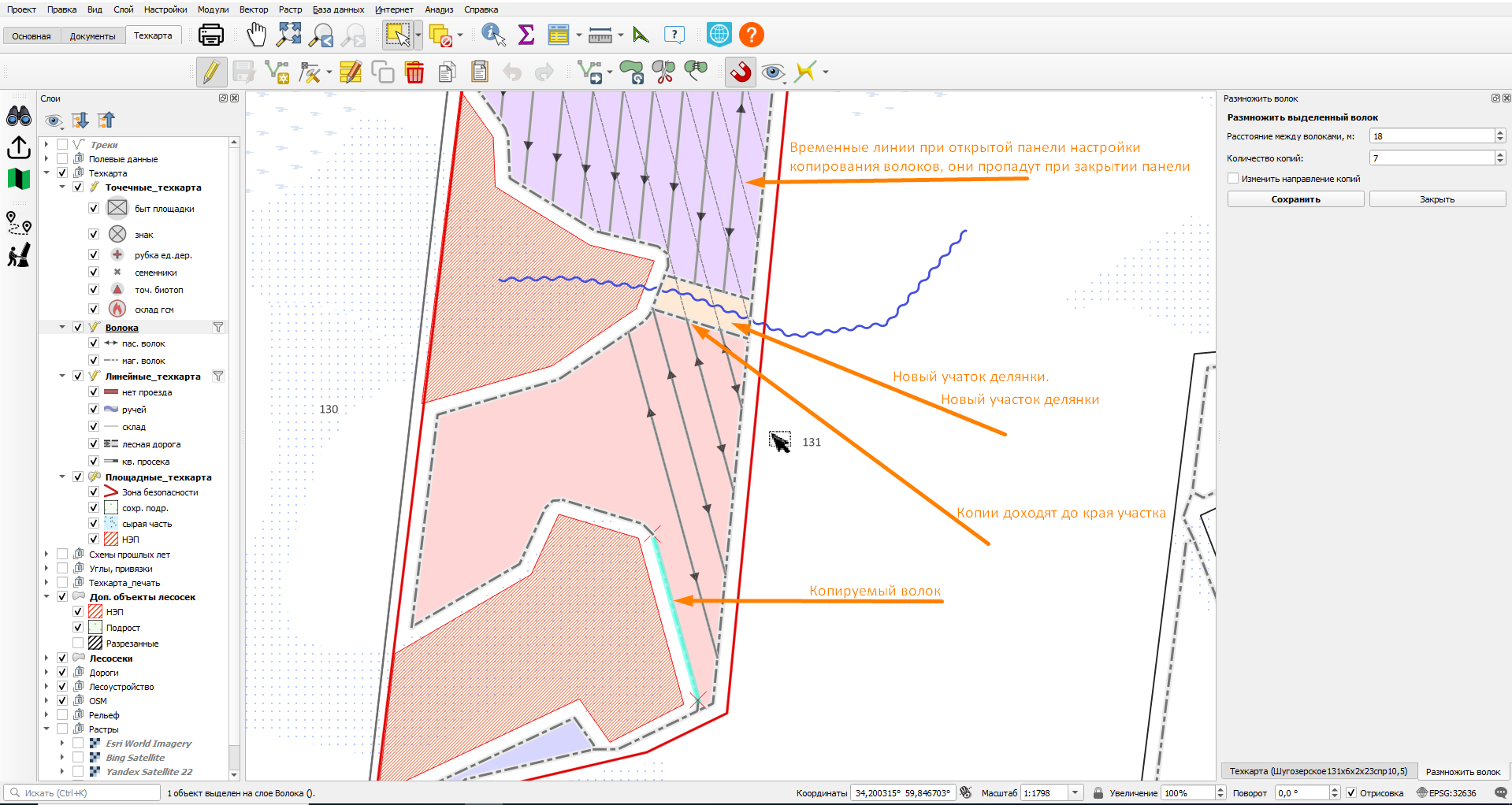This screenshot has width=1512, height=805.
Task: Toggle the Зона безопасности checkbox
Action: pos(94,492)
